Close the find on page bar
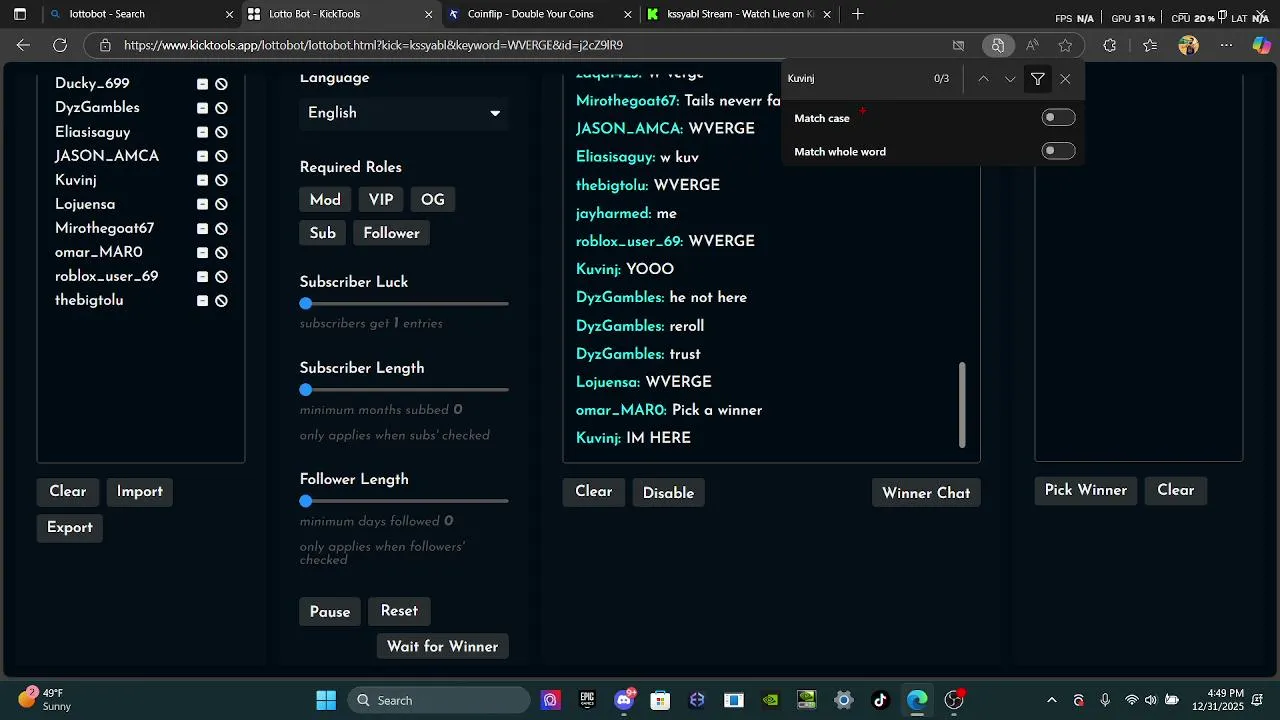The image size is (1280, 720). click(1065, 79)
